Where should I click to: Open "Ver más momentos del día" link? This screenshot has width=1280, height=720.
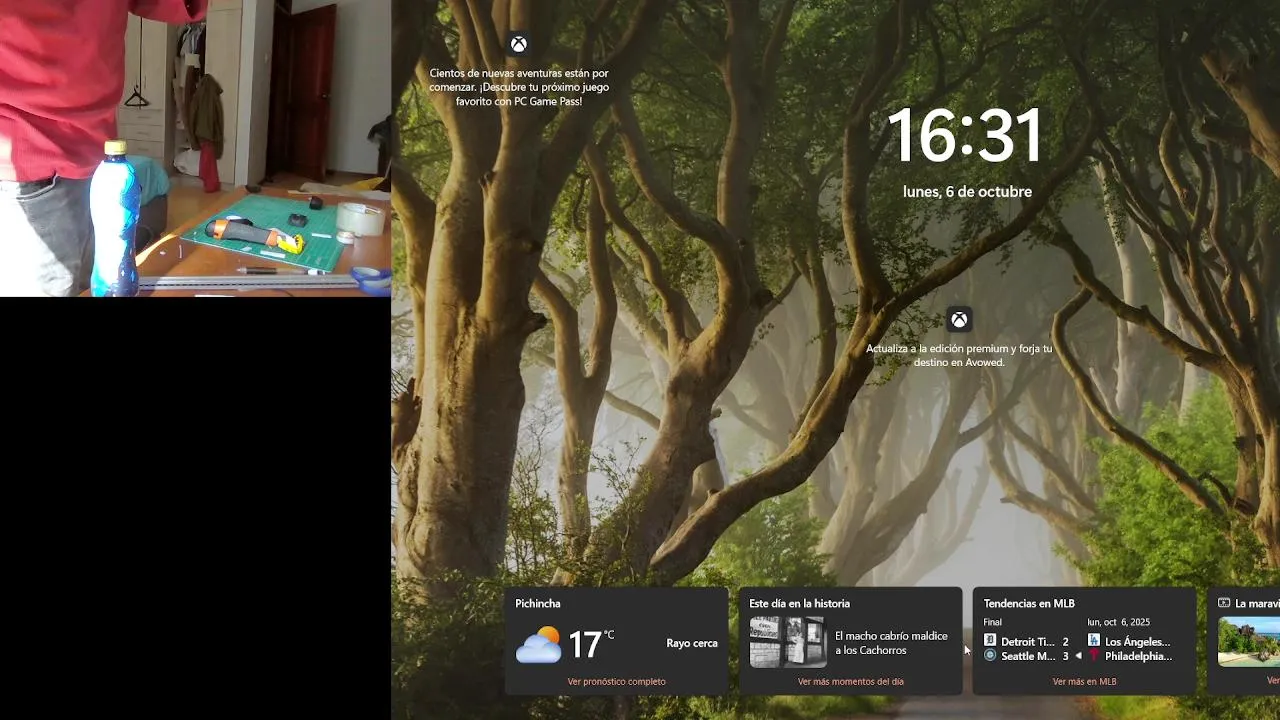point(851,682)
